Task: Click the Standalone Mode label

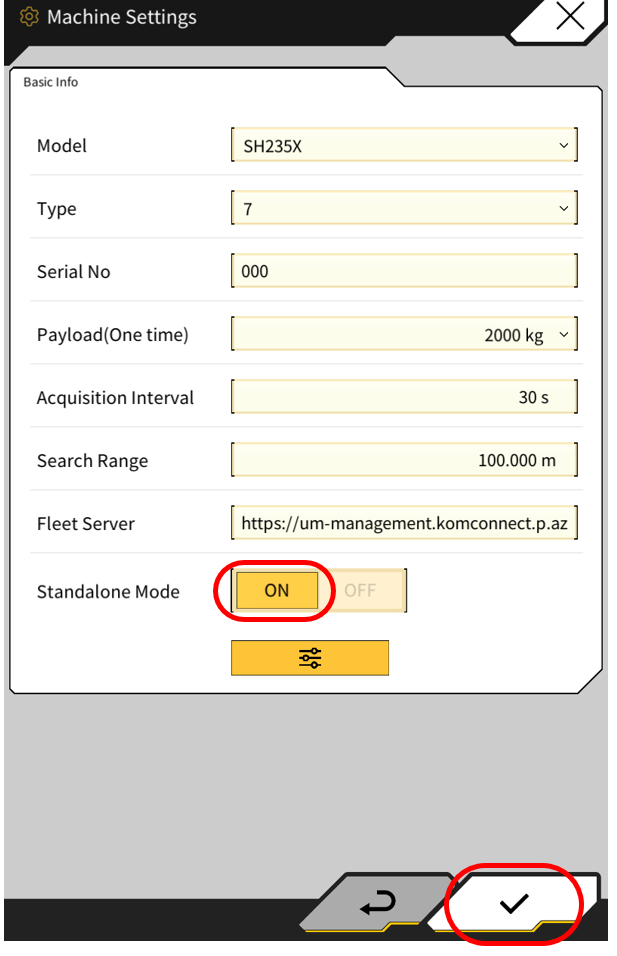Action: (108, 591)
